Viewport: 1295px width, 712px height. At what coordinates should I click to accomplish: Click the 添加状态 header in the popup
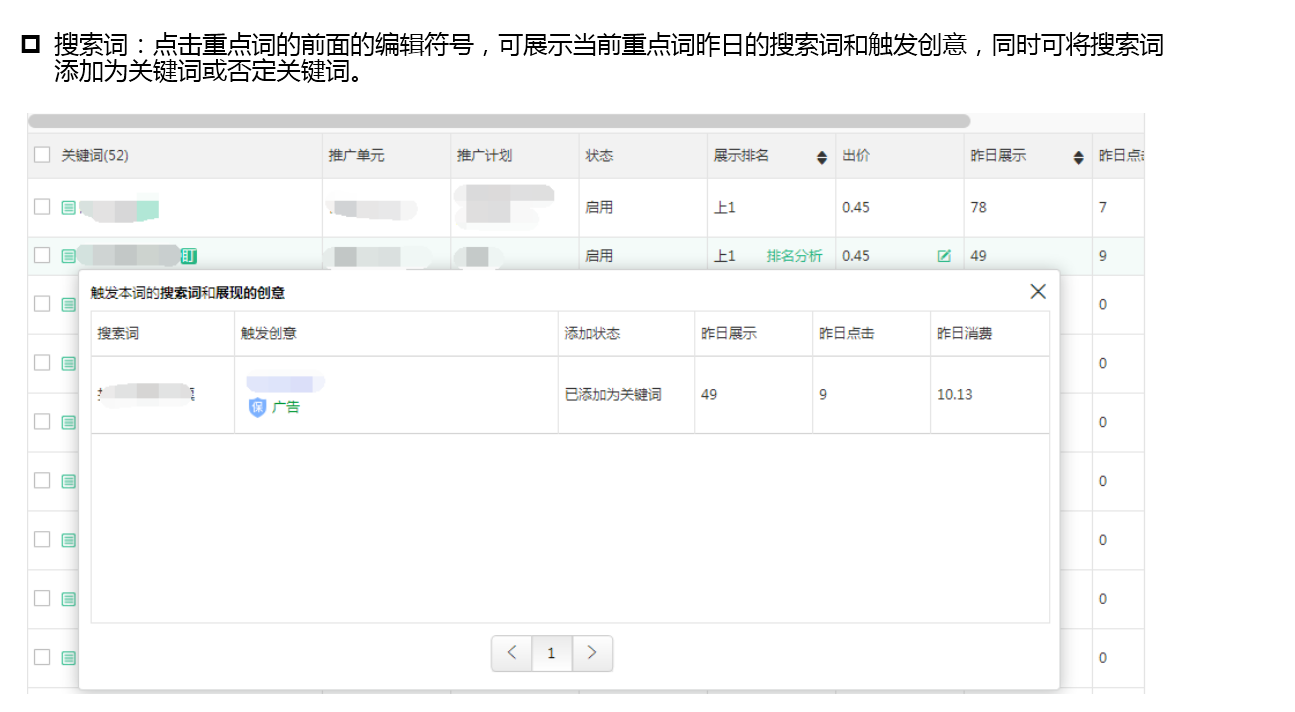click(592, 334)
